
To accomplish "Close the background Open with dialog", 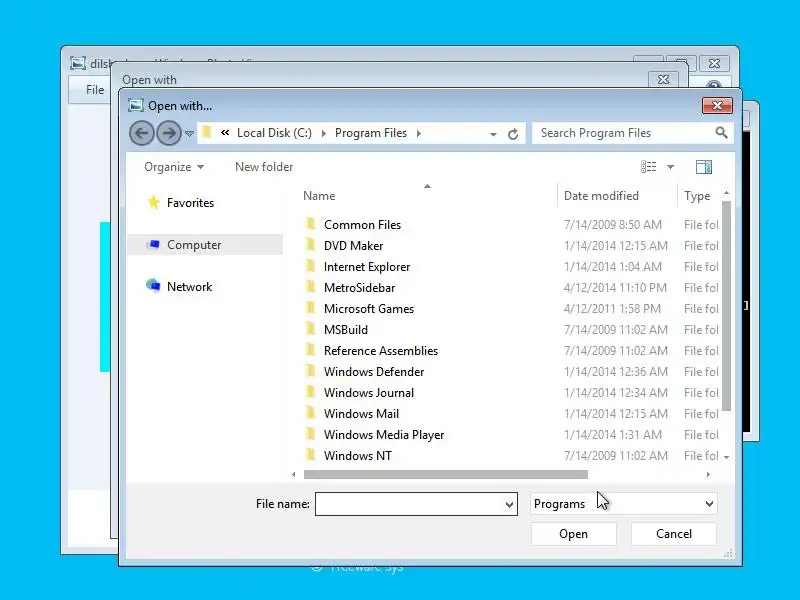I will tap(663, 80).
